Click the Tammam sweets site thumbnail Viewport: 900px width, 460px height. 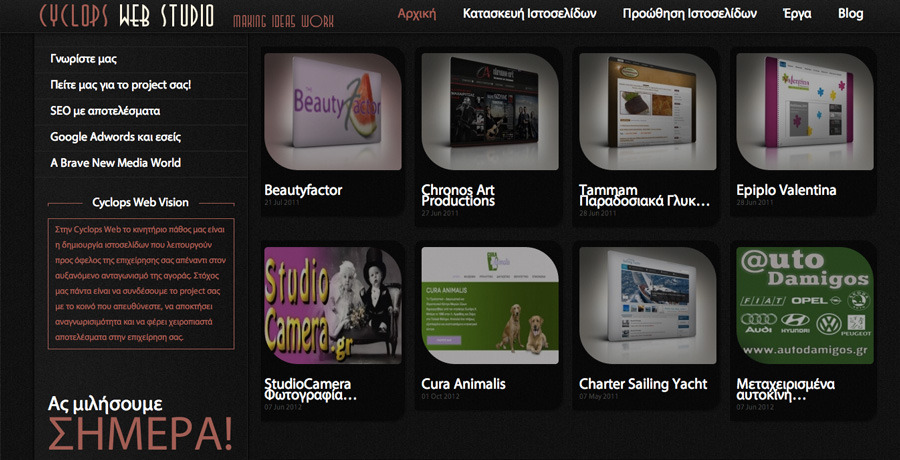(x=647, y=111)
